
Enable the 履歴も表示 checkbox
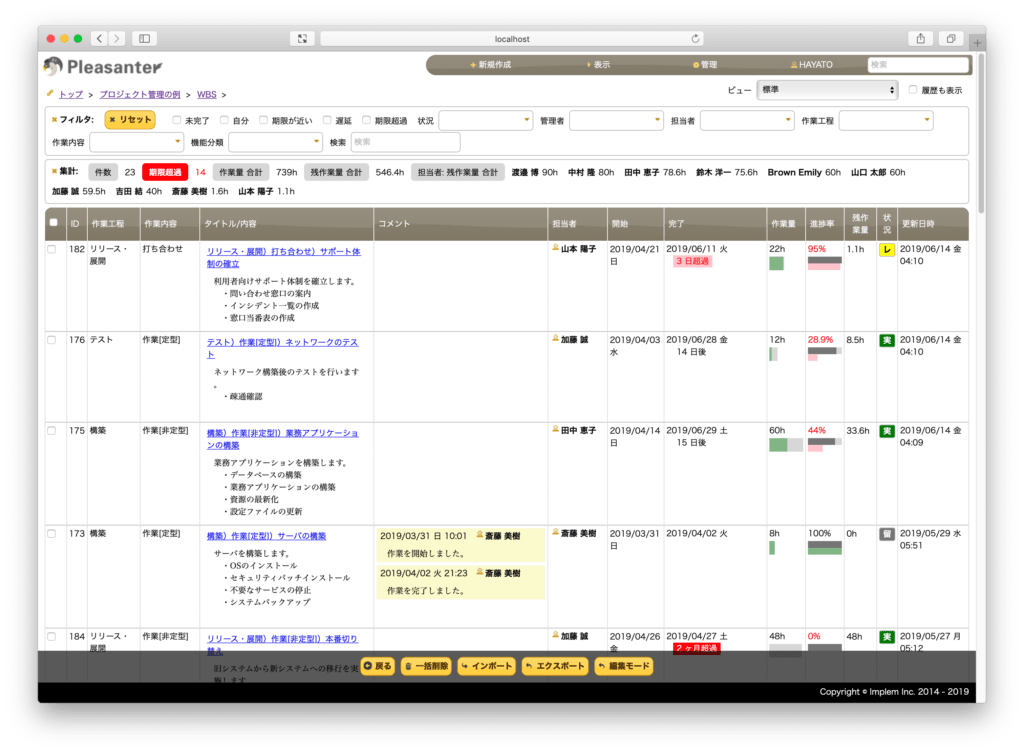tap(912, 89)
